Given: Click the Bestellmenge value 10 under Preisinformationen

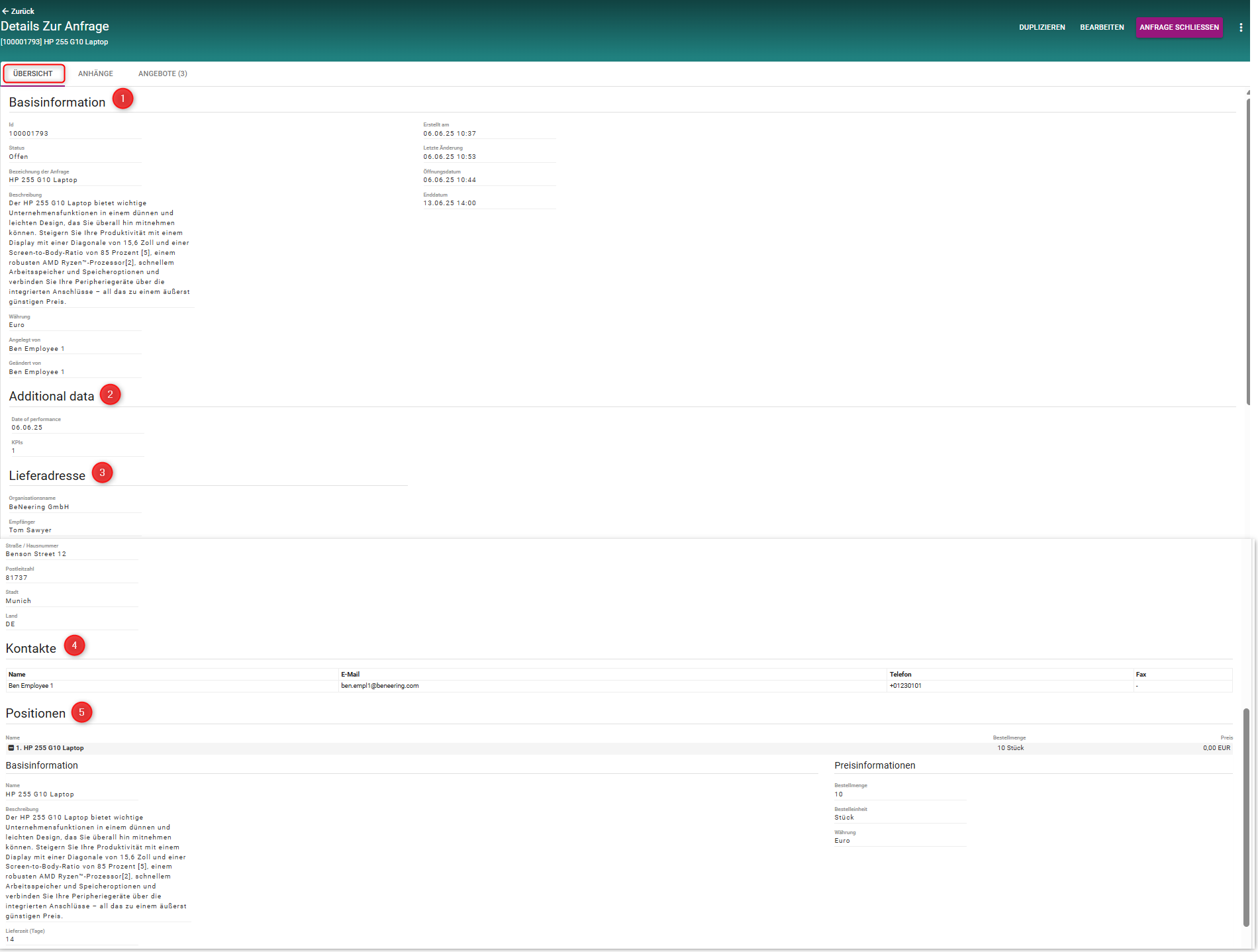Looking at the screenshot, I should pyautogui.click(x=839, y=794).
